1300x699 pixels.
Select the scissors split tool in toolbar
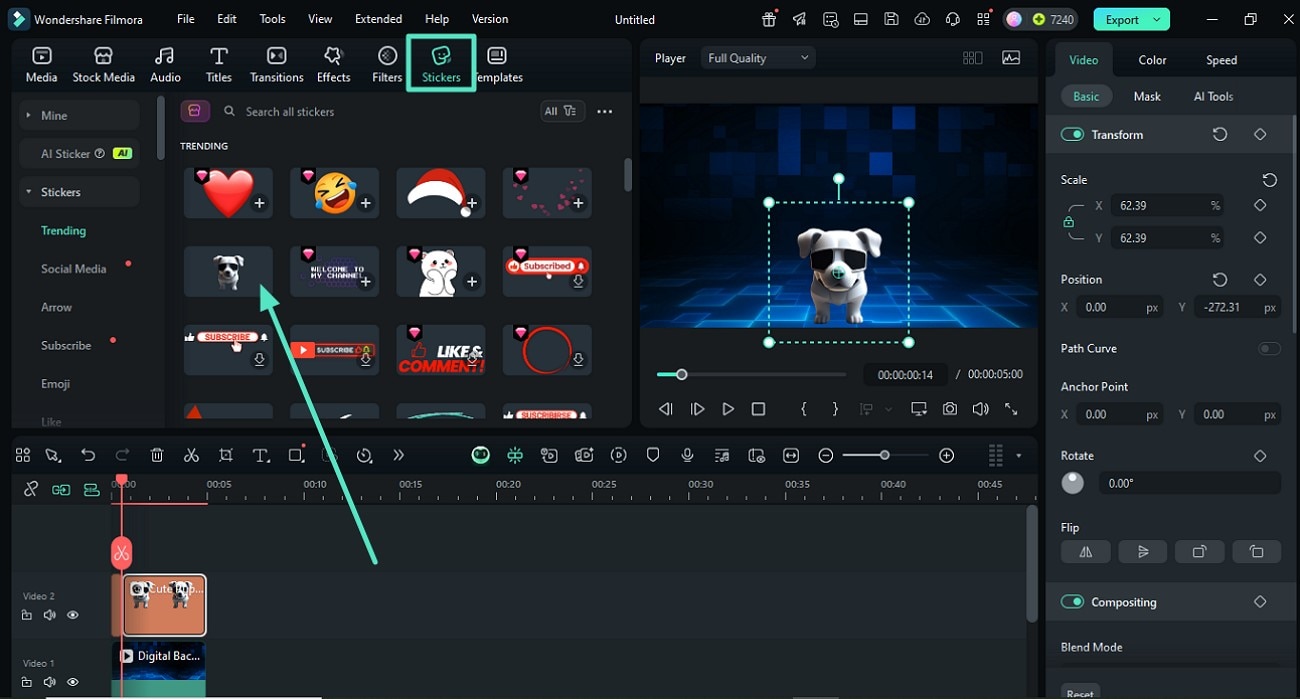[191, 455]
